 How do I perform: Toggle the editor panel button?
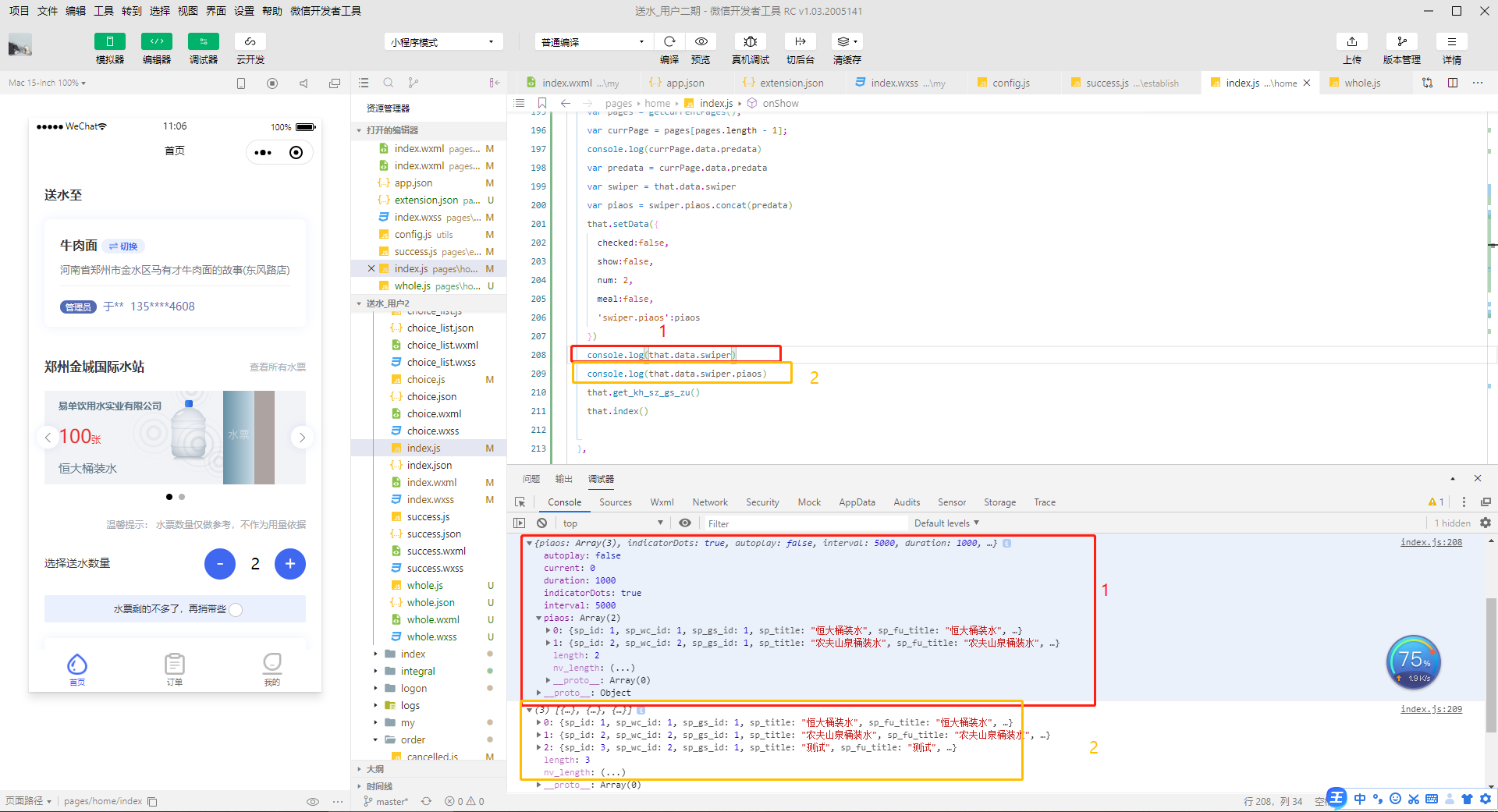tap(157, 41)
